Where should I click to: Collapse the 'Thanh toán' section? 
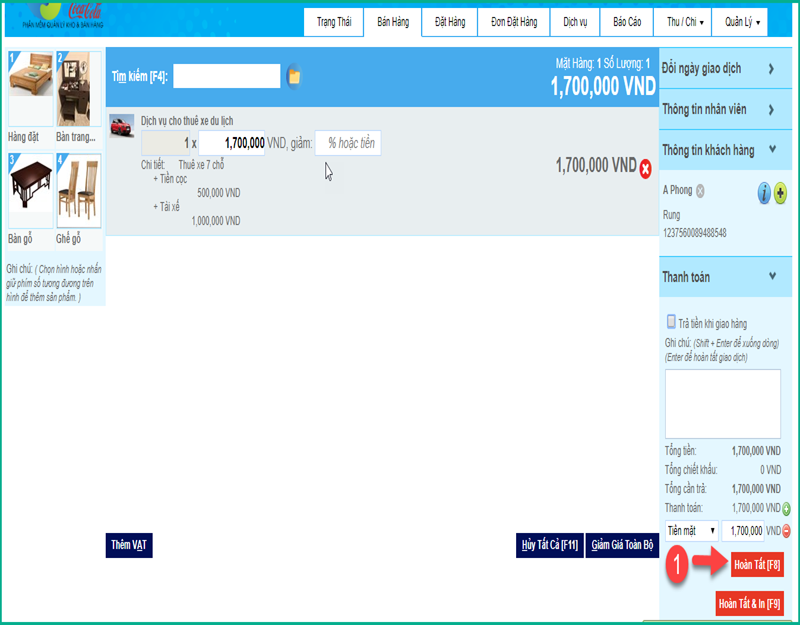(720, 277)
